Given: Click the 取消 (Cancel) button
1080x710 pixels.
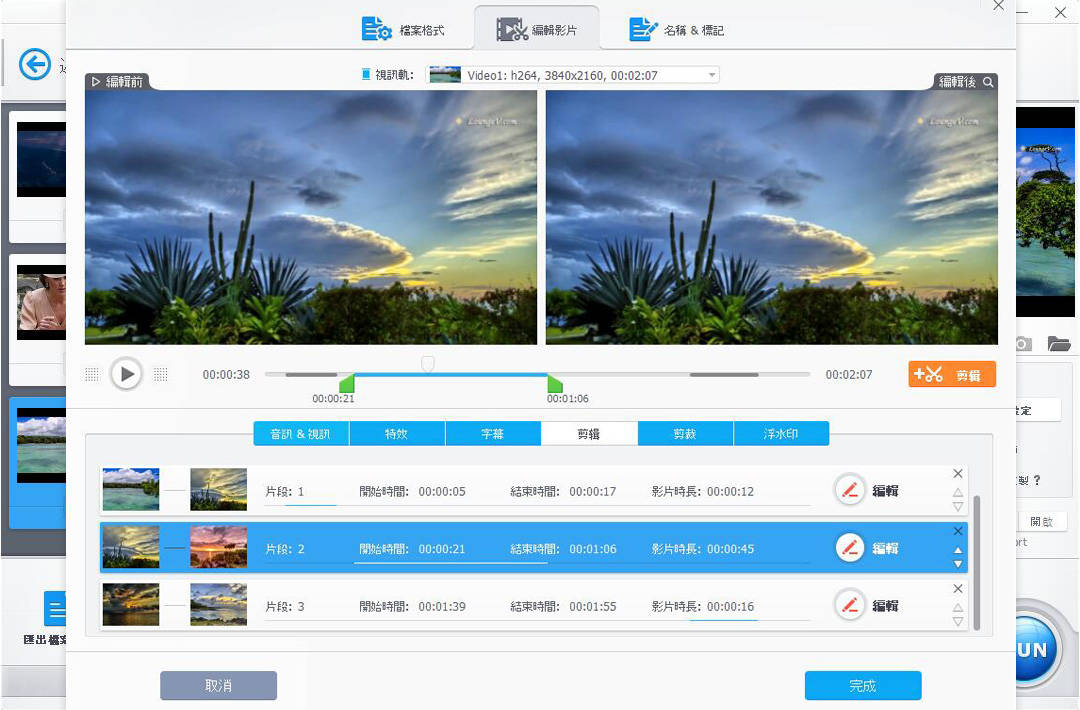Looking at the screenshot, I should (218, 685).
